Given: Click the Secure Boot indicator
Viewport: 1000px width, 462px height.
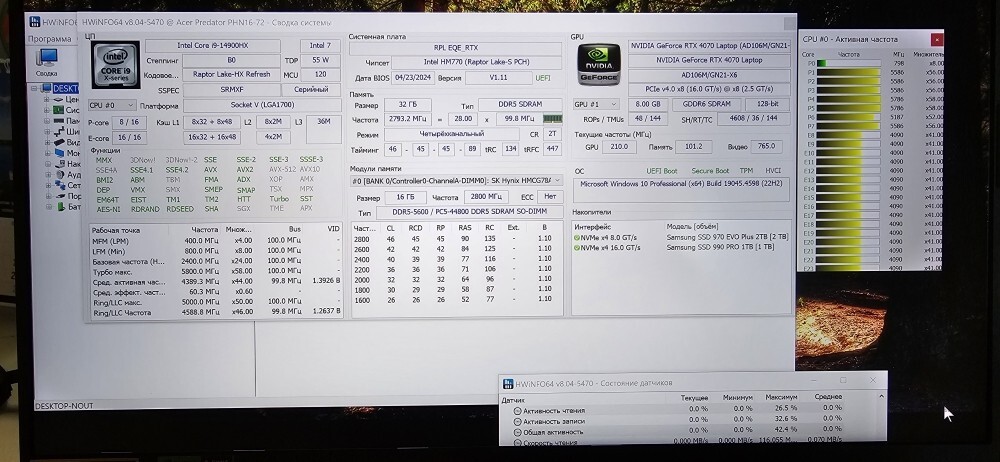Looking at the screenshot, I should (x=710, y=171).
